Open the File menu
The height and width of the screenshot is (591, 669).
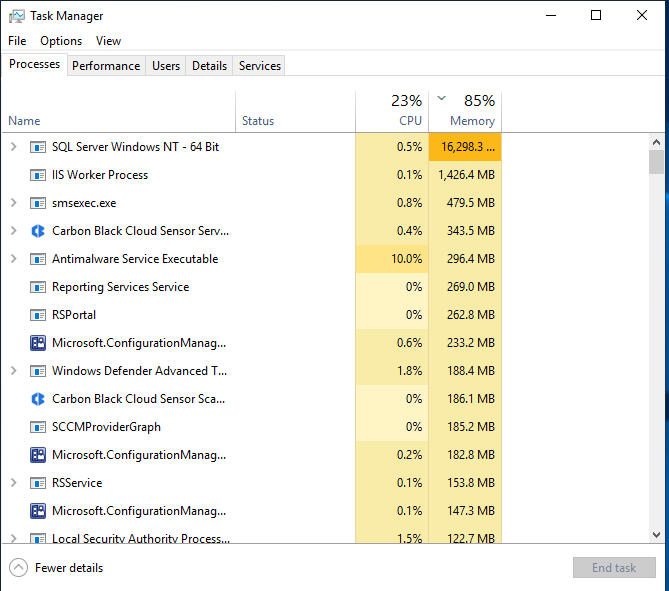point(17,41)
